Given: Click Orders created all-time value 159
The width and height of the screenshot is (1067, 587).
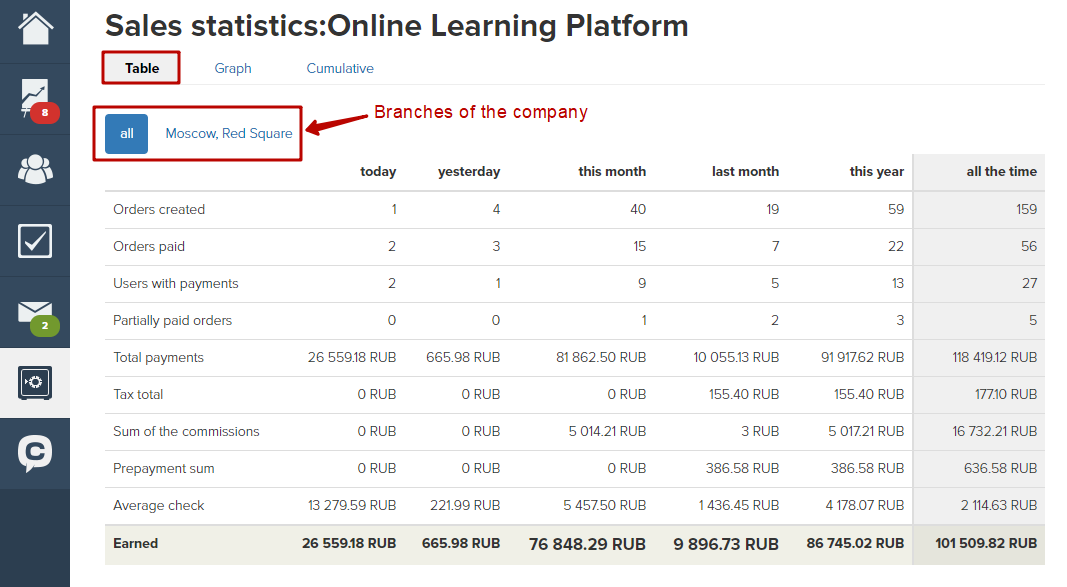Looking at the screenshot, I should [x=1026, y=209].
